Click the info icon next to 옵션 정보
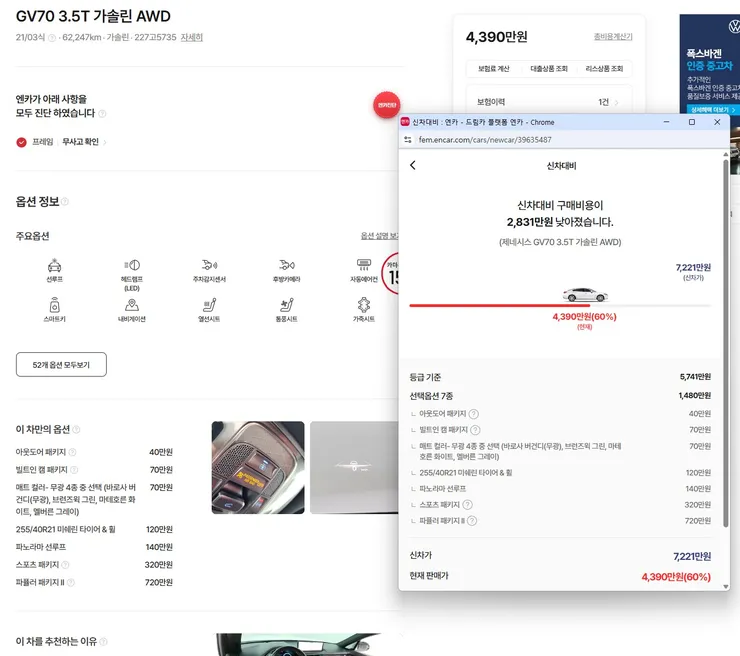This screenshot has height=656, width=740. click(x=65, y=202)
